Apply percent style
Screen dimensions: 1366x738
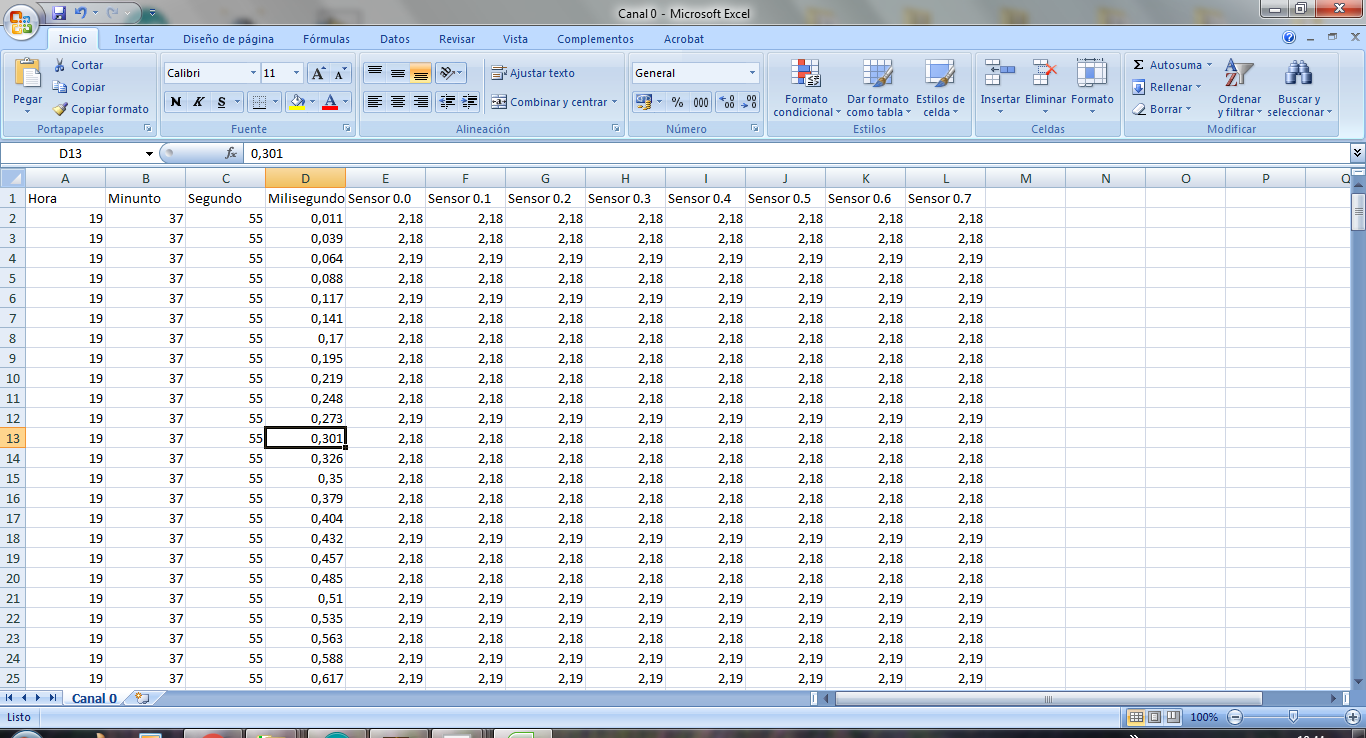(x=677, y=102)
